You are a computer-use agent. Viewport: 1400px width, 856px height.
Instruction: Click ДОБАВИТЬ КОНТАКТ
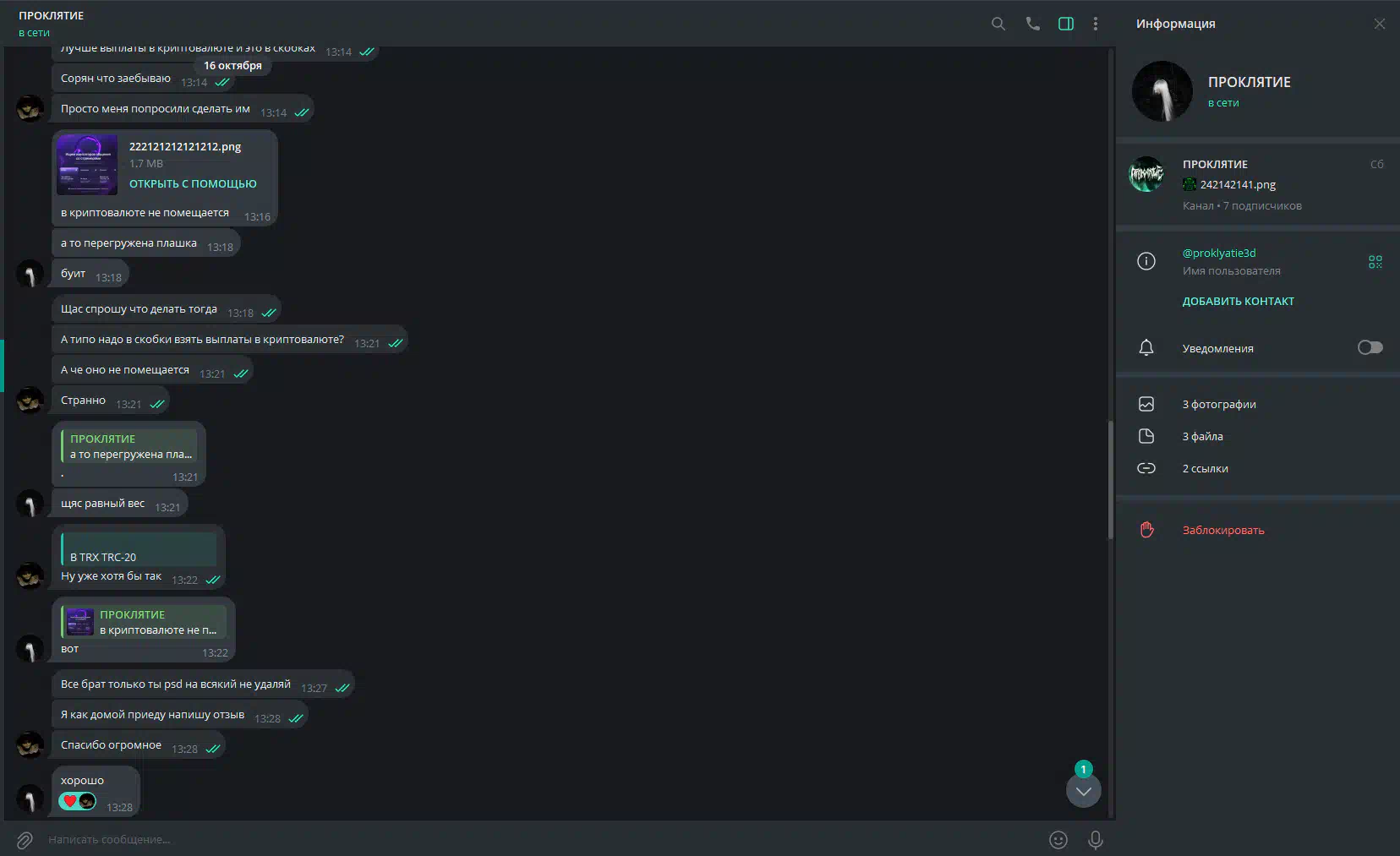(1238, 301)
